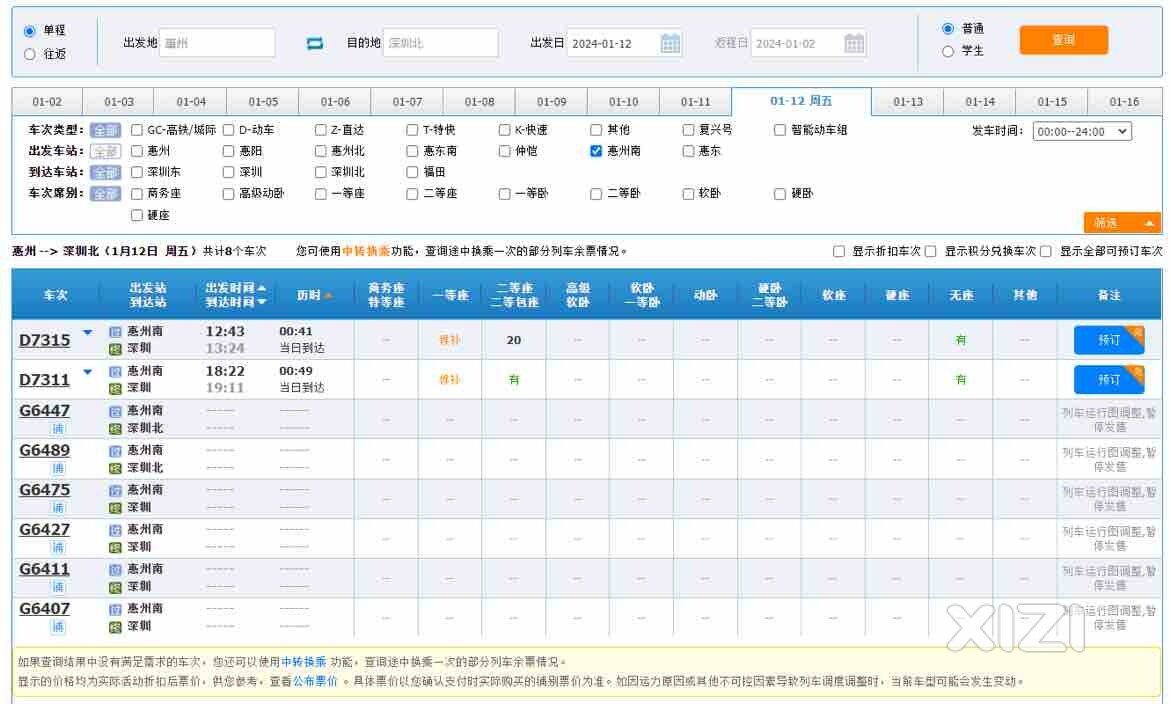The height and width of the screenshot is (704, 1171).
Task: Select 全部 for 到达车站 filter
Action: (x=105, y=172)
